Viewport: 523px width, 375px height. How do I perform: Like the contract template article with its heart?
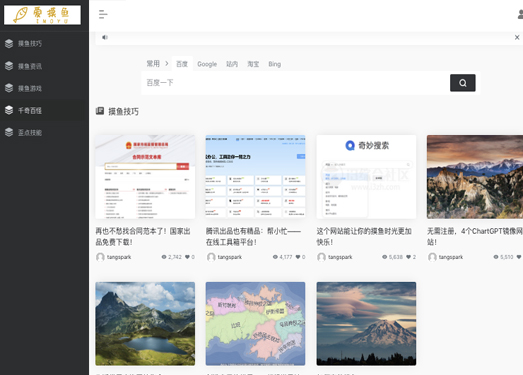pyautogui.click(x=187, y=257)
